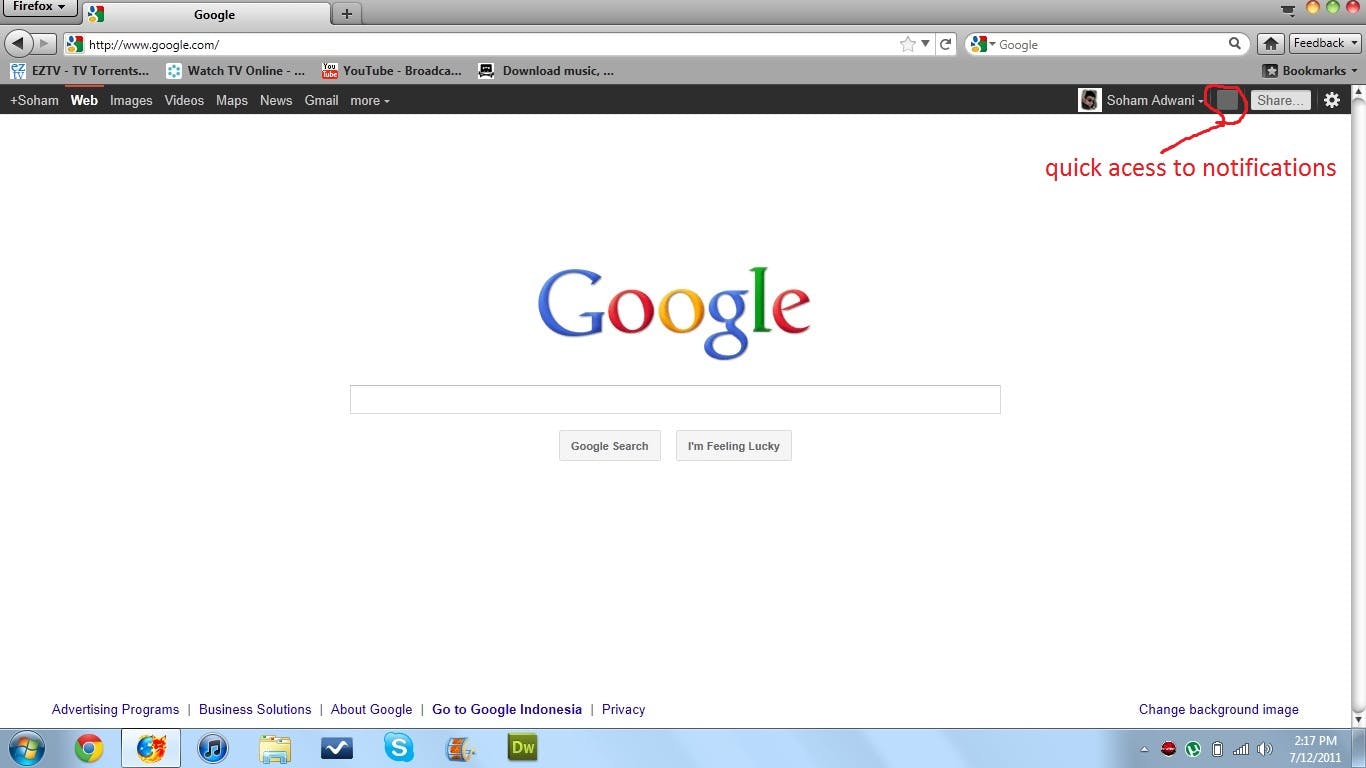This screenshot has width=1366, height=768.
Task: Open the Google+ notifications box
Action: [1227, 100]
